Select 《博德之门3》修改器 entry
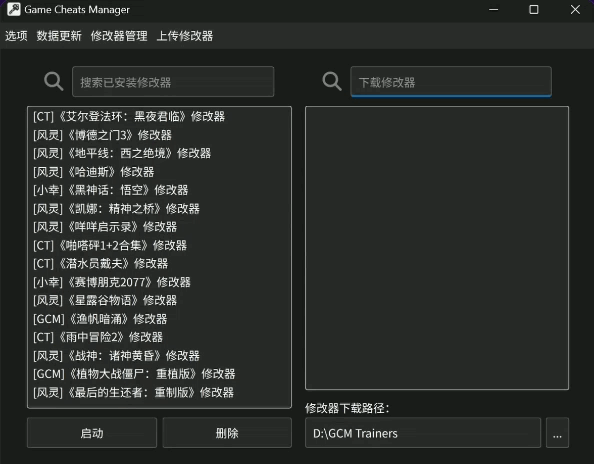Image resolution: width=594 pixels, height=464 pixels. pos(159,135)
